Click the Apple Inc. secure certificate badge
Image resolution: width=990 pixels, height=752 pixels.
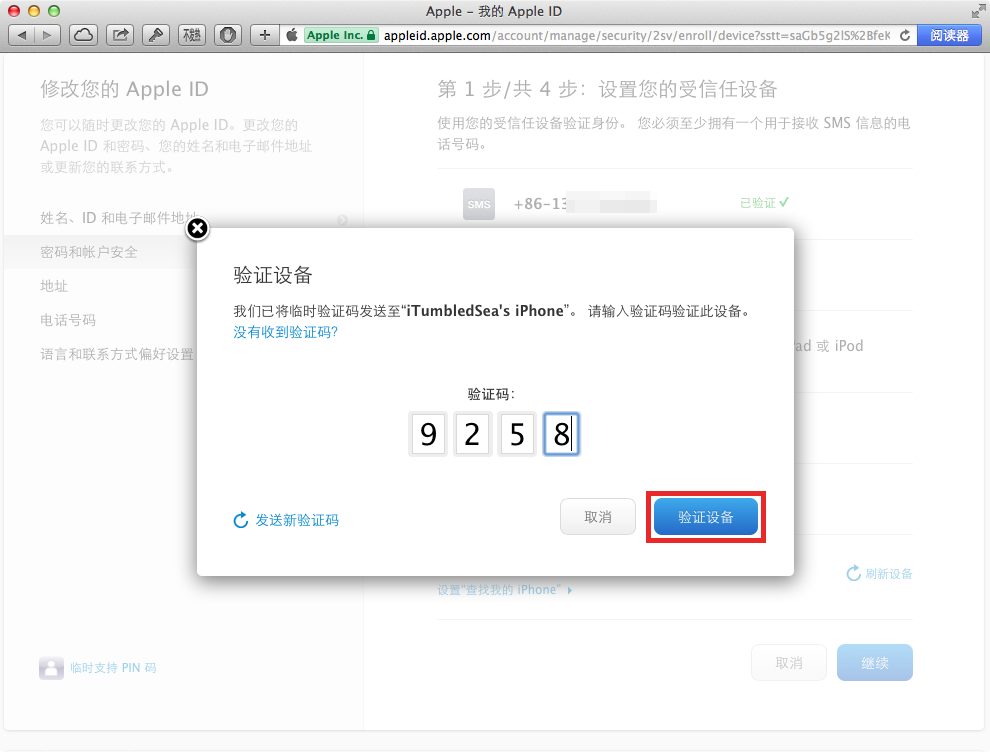click(x=341, y=35)
